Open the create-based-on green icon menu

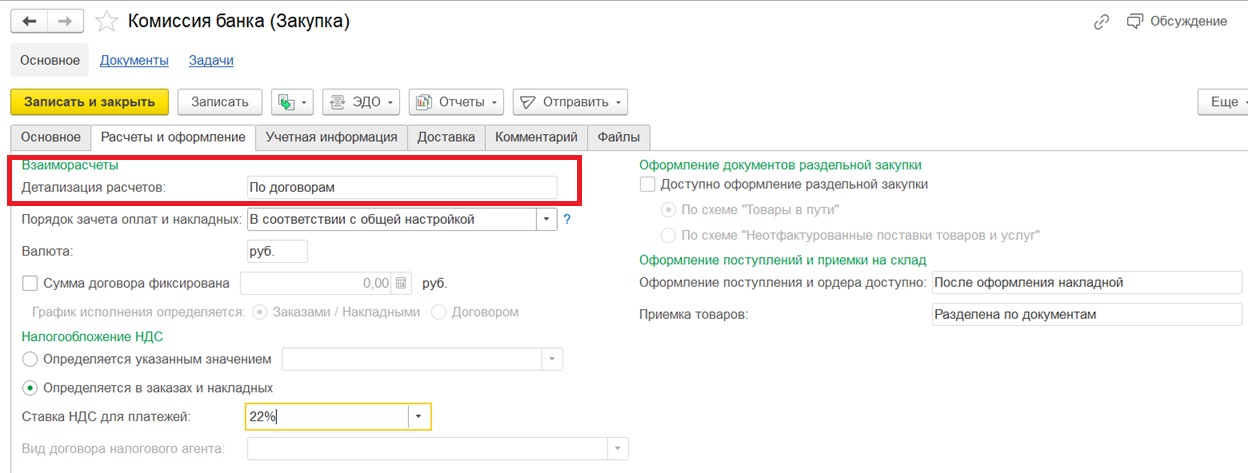click(x=293, y=102)
